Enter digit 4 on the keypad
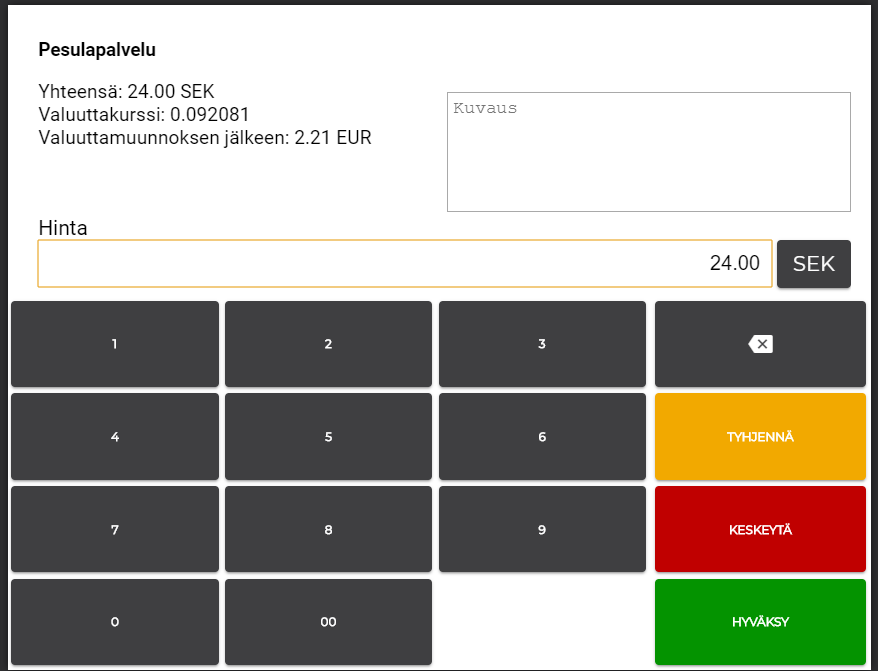This screenshot has height=671, width=878. click(x=114, y=437)
